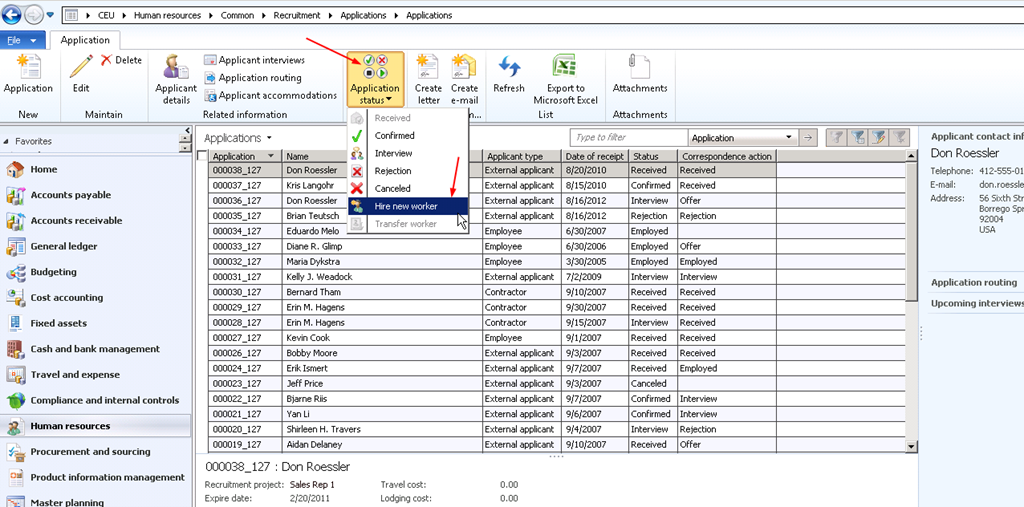The width and height of the screenshot is (1024, 507).
Task: Delete the selected application
Action: 121,60
